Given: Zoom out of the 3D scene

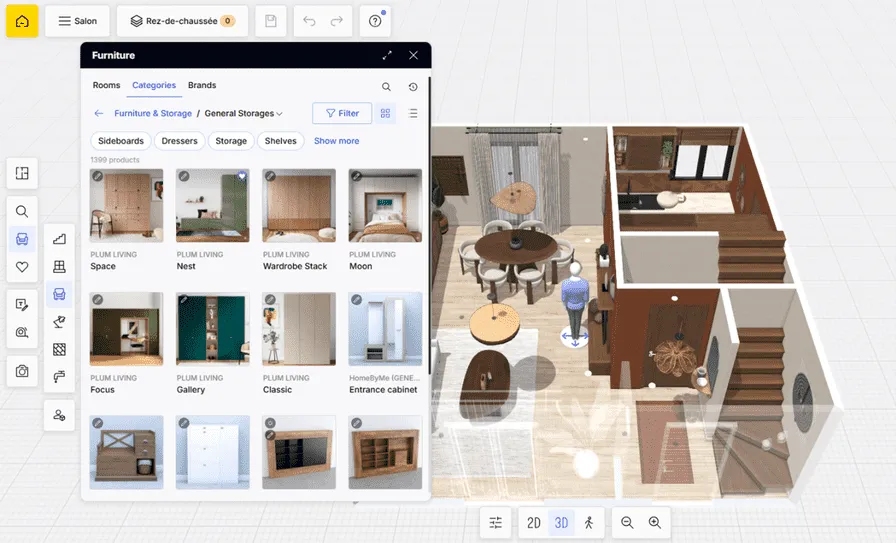Looking at the screenshot, I should [x=627, y=522].
